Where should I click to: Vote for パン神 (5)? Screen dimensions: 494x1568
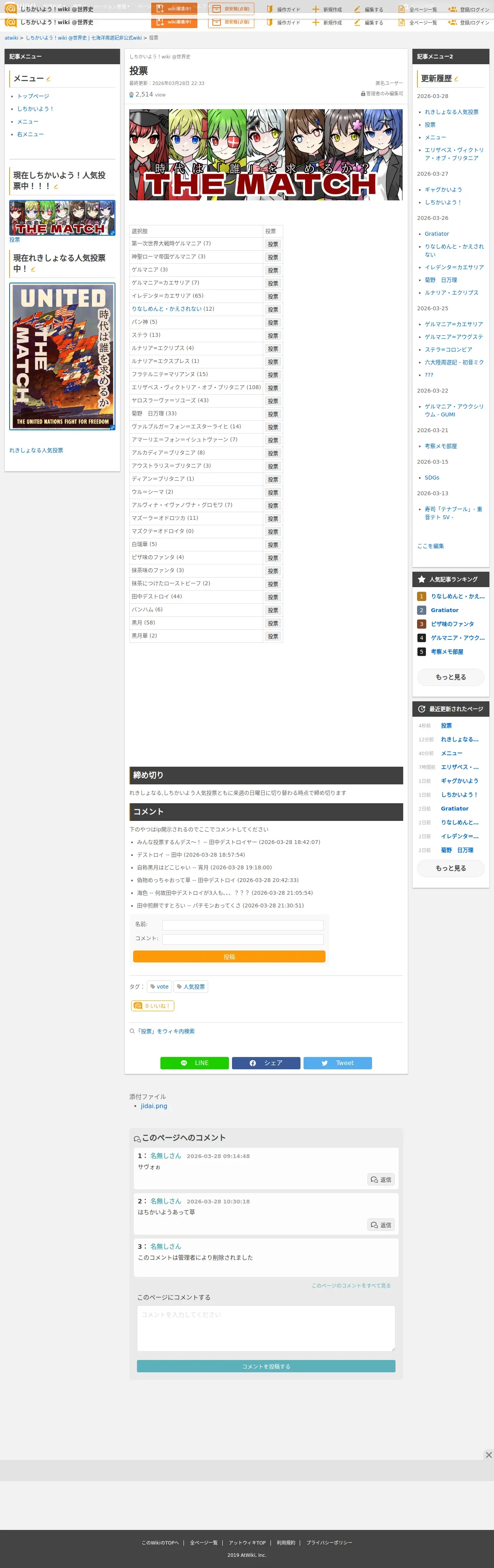273,323
